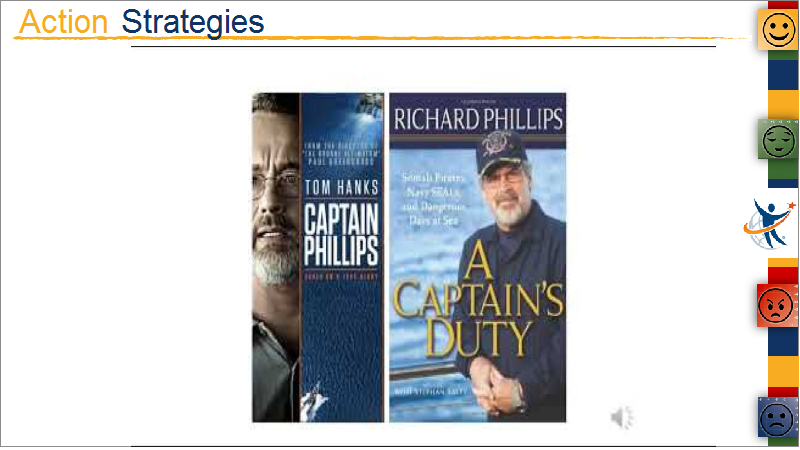Open the Captain Phillips movie poster
Viewport: 800px width, 450px height.
point(318,258)
